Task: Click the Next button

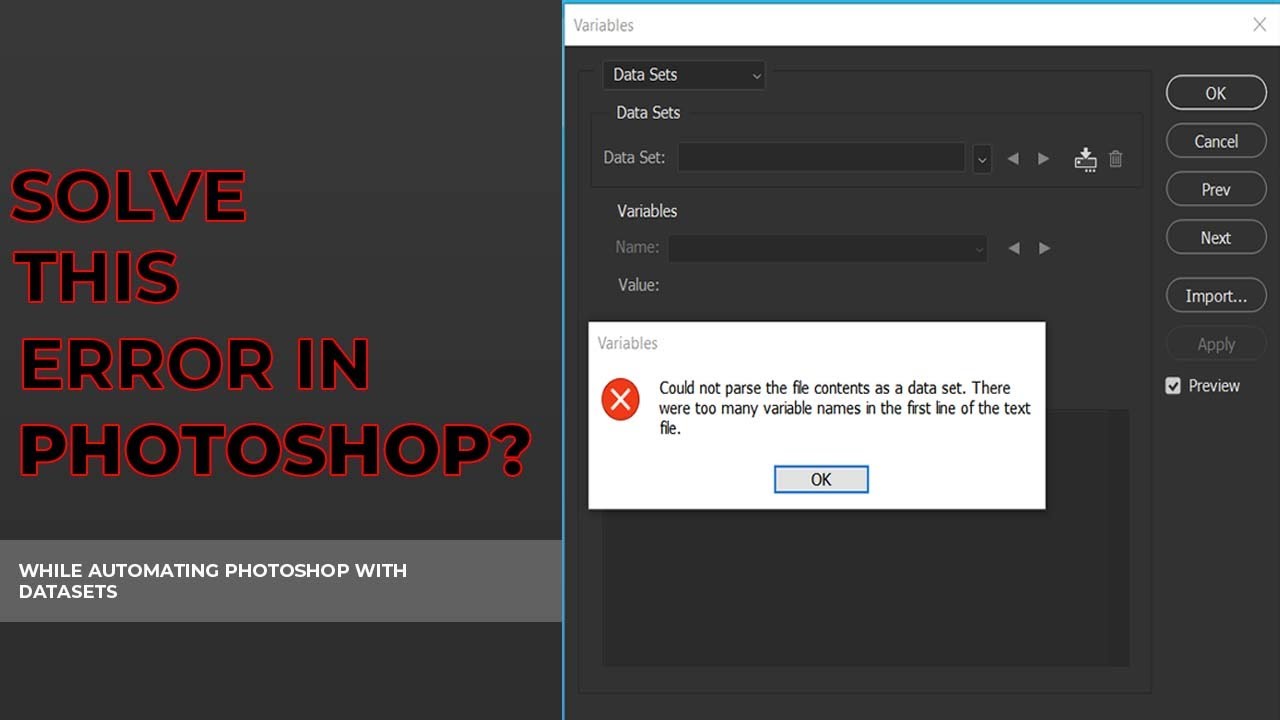Action: click(x=1216, y=237)
